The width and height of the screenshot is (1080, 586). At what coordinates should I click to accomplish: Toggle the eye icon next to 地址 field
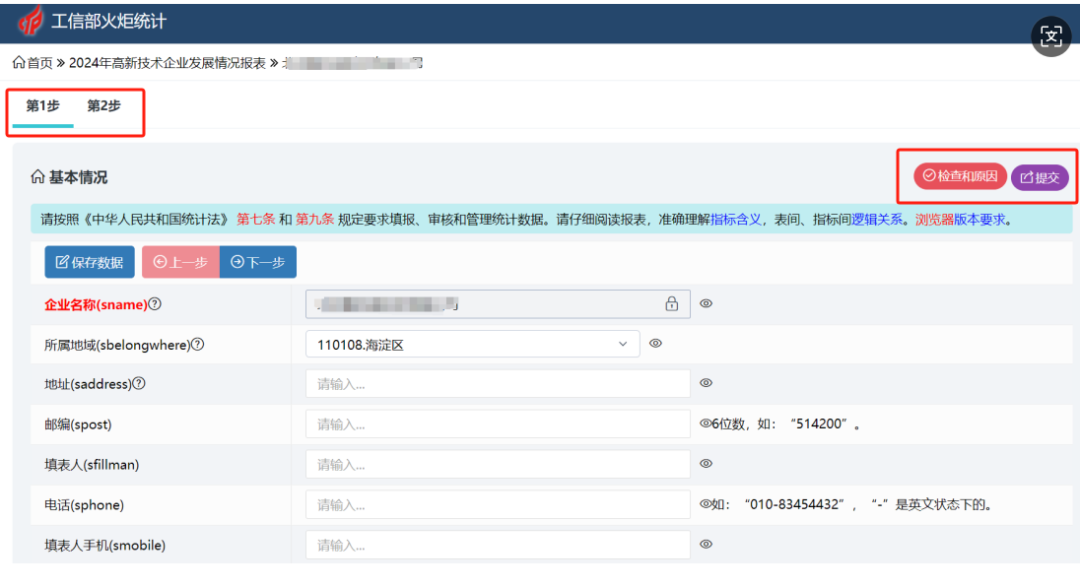pos(706,383)
